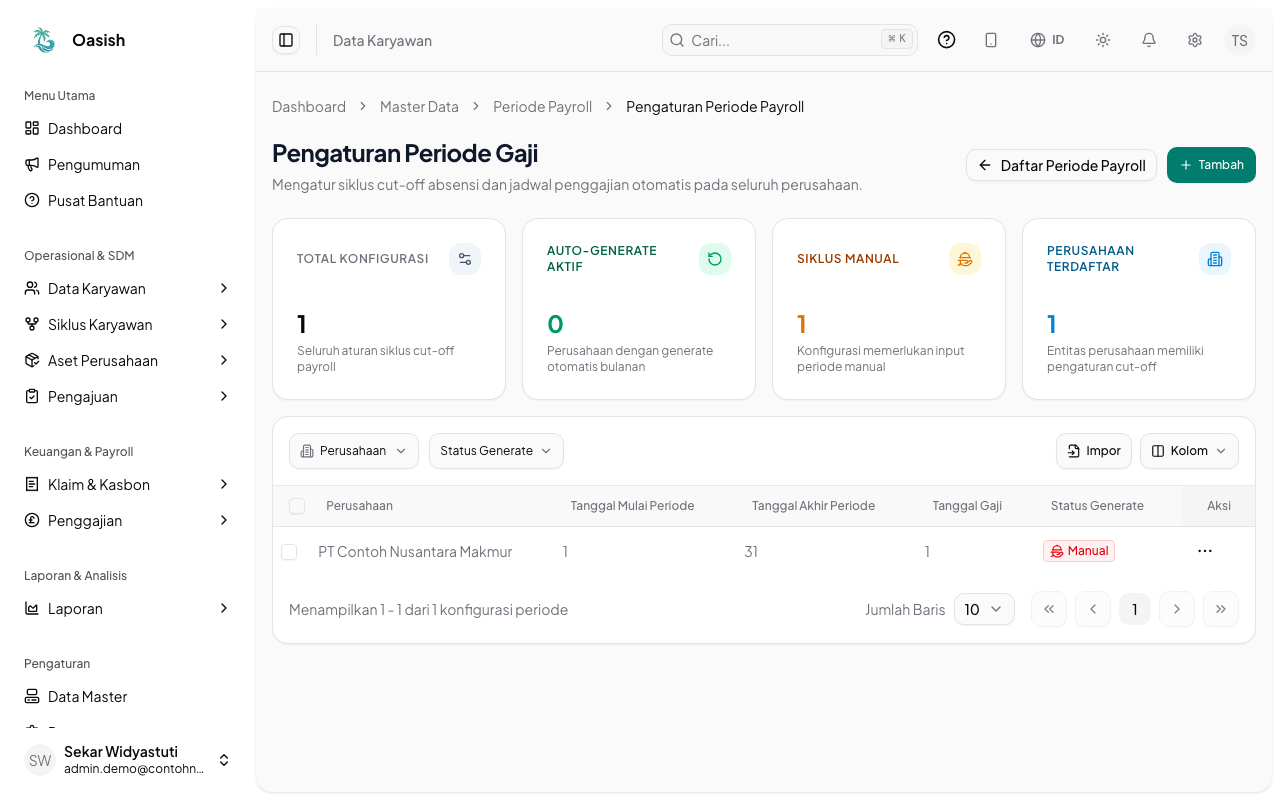
Task: Switch language with the ID globe button
Action: pos(1047,40)
